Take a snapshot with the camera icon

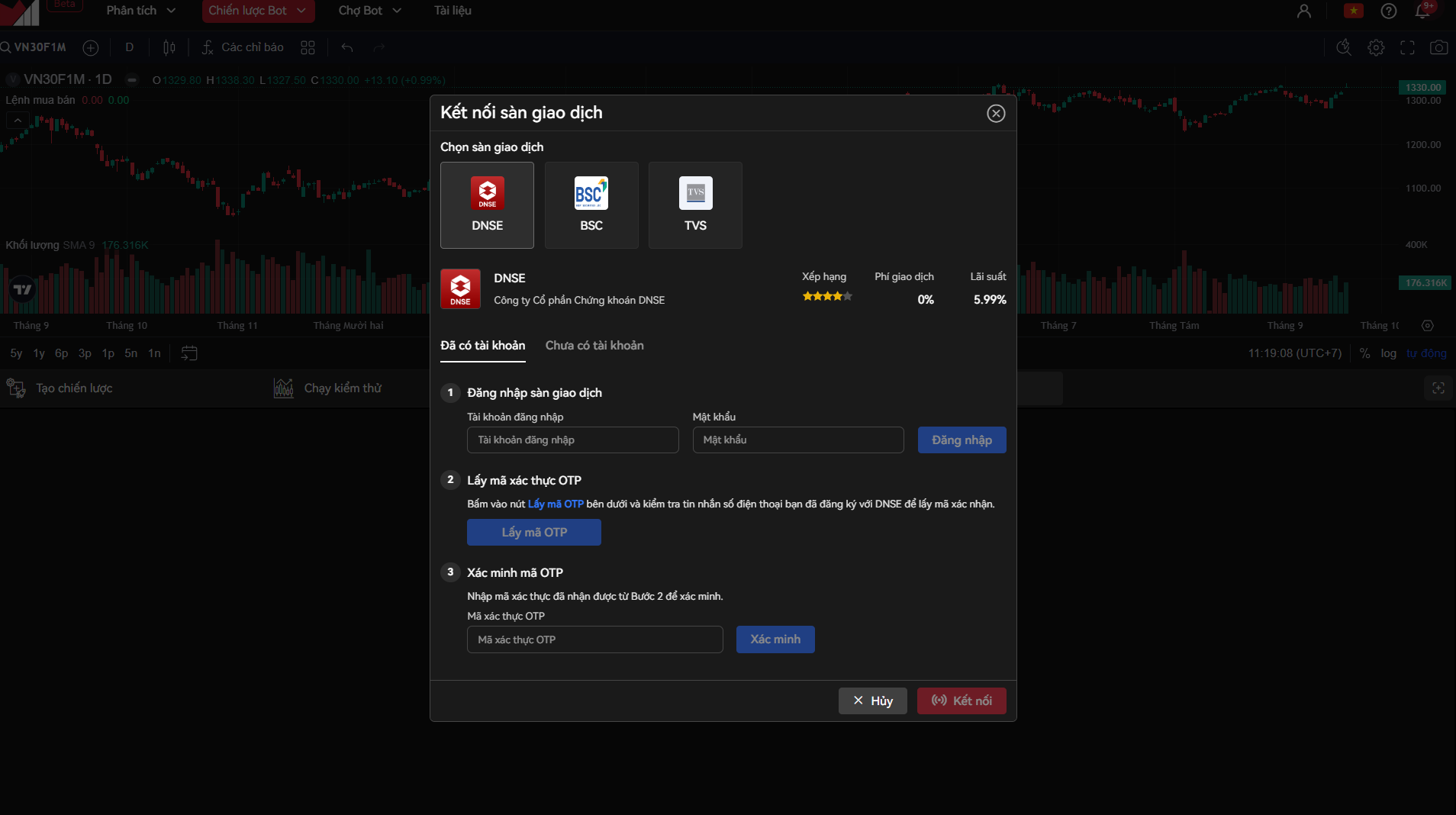(1438, 47)
